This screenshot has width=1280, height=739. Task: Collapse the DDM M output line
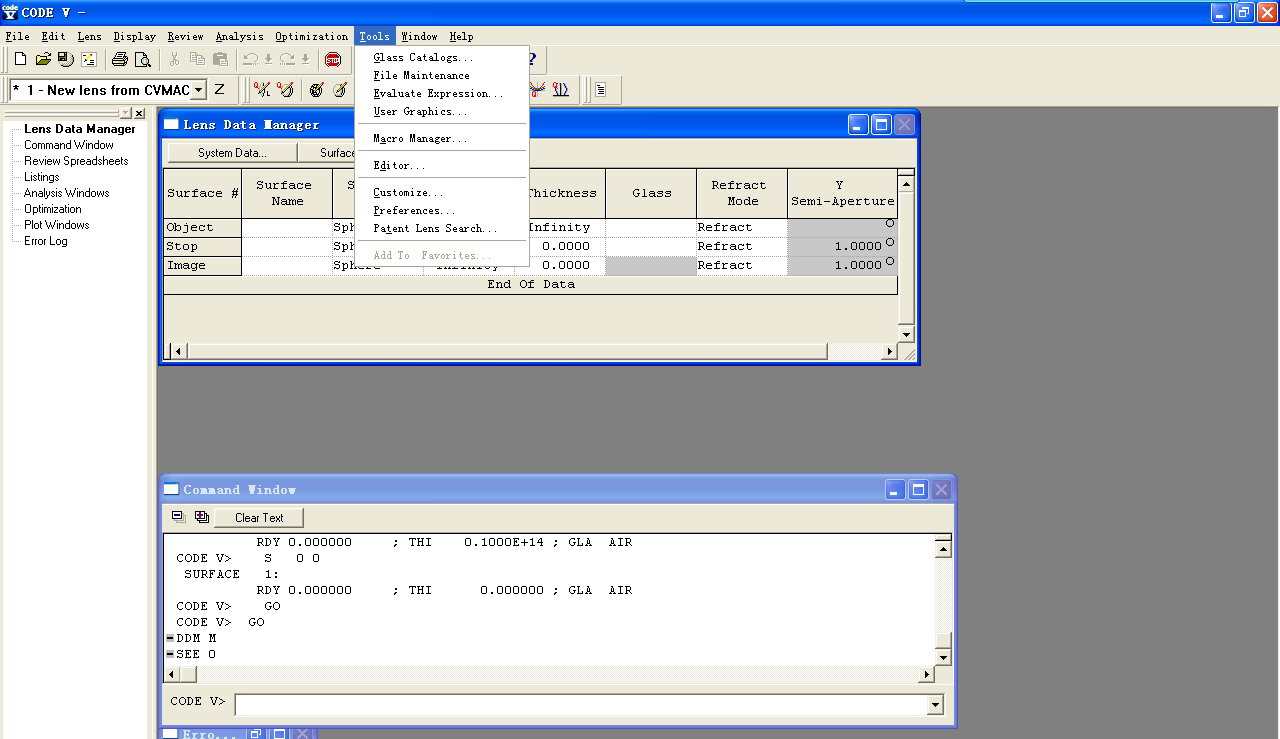coord(170,638)
